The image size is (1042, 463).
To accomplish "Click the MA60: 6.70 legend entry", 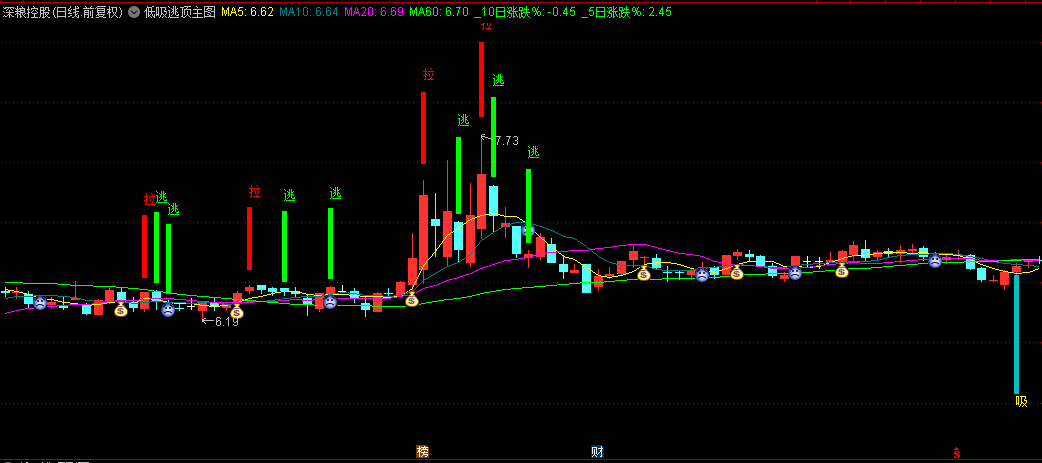I will tap(439, 12).
